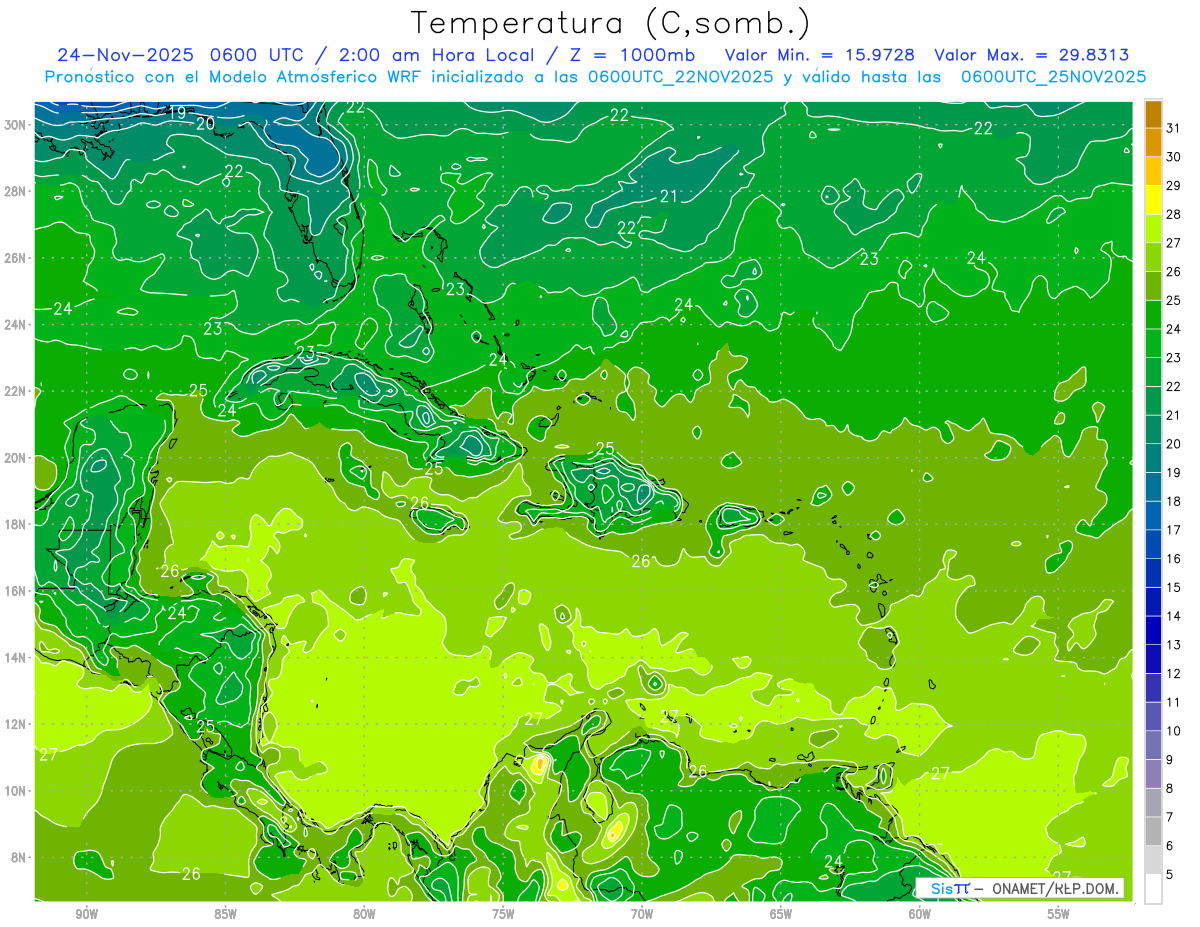Click the title "Temperatura (C,somb.)"

tap(611, 23)
